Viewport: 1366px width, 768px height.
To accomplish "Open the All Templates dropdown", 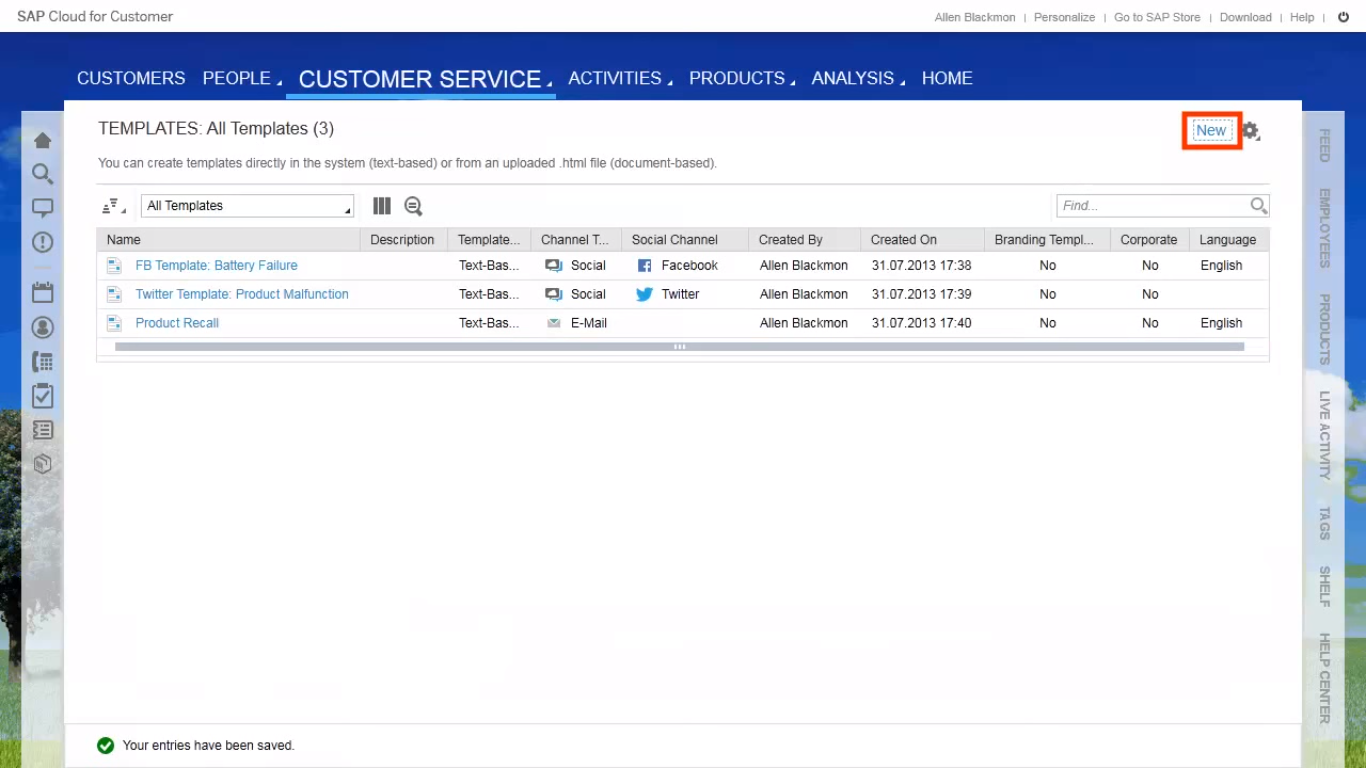I will click(x=247, y=206).
